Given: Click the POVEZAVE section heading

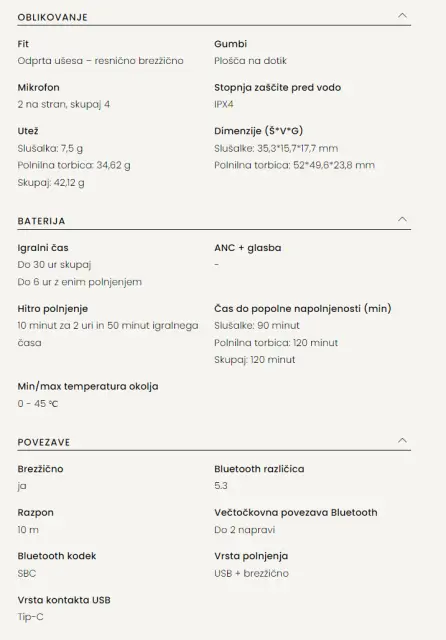Looking at the screenshot, I should pyautogui.click(x=44, y=442).
